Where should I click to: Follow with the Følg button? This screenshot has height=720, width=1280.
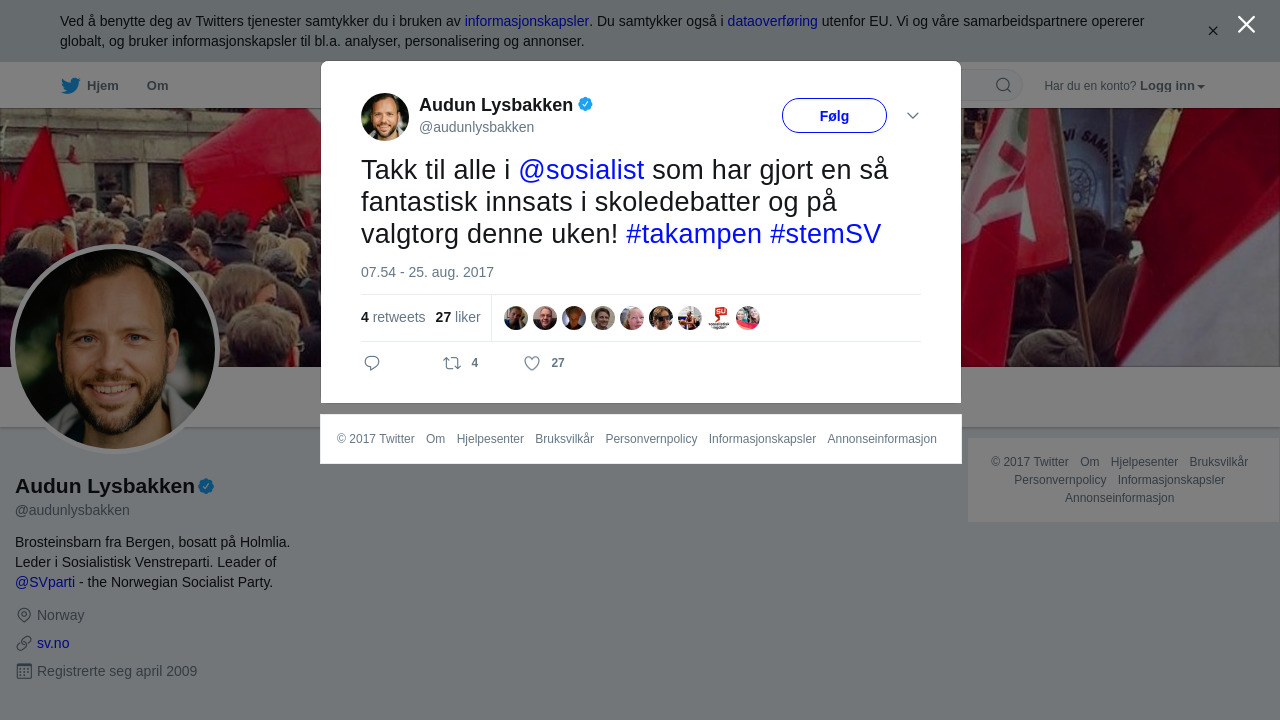834,116
